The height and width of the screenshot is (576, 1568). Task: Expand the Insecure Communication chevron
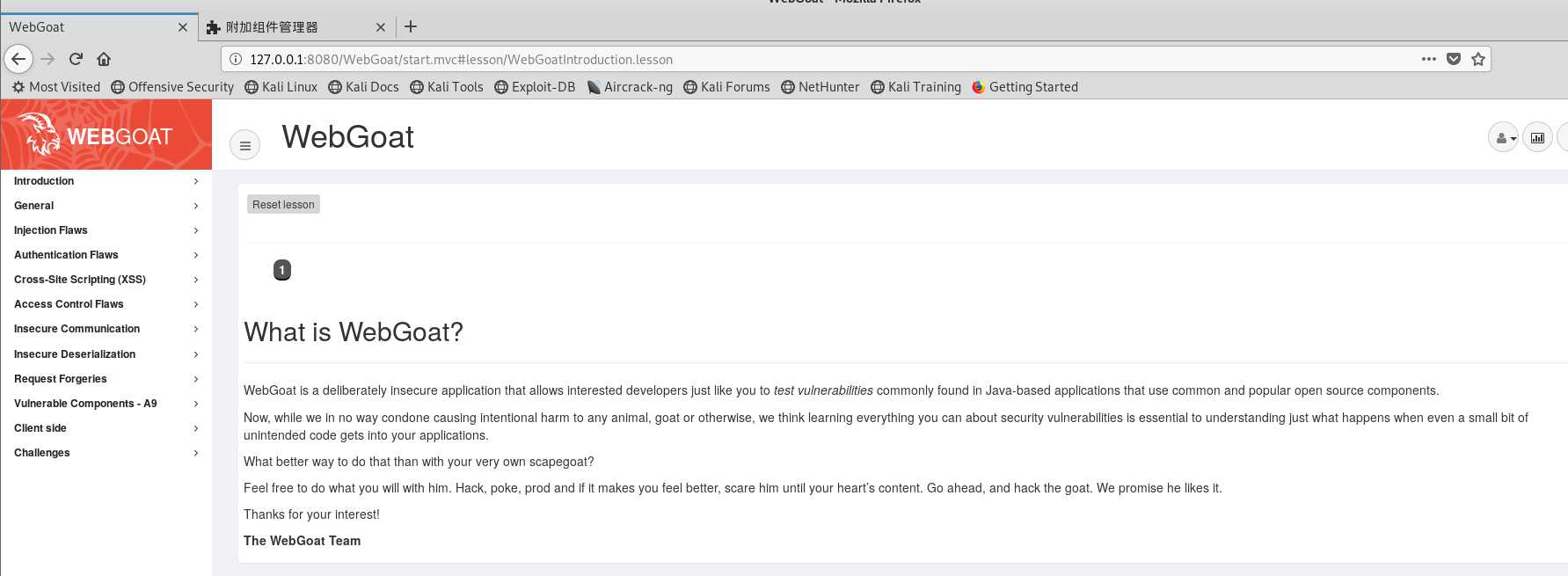pos(196,329)
